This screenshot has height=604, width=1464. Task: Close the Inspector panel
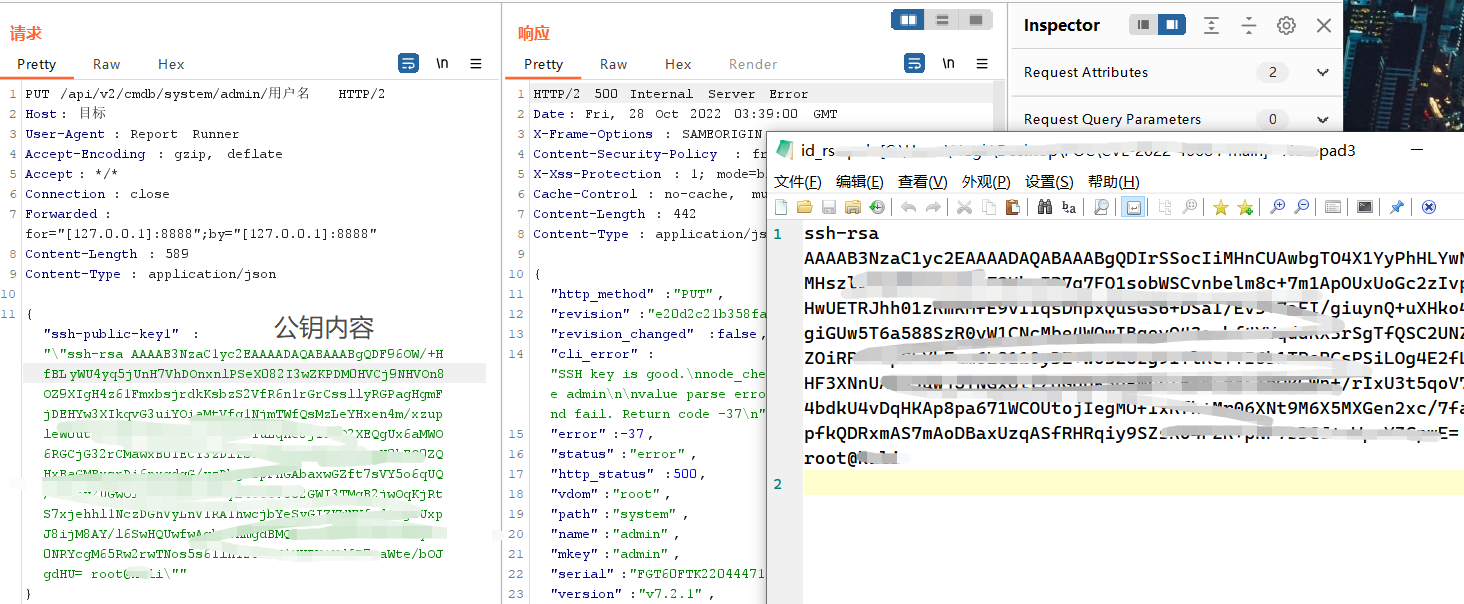(x=1324, y=25)
